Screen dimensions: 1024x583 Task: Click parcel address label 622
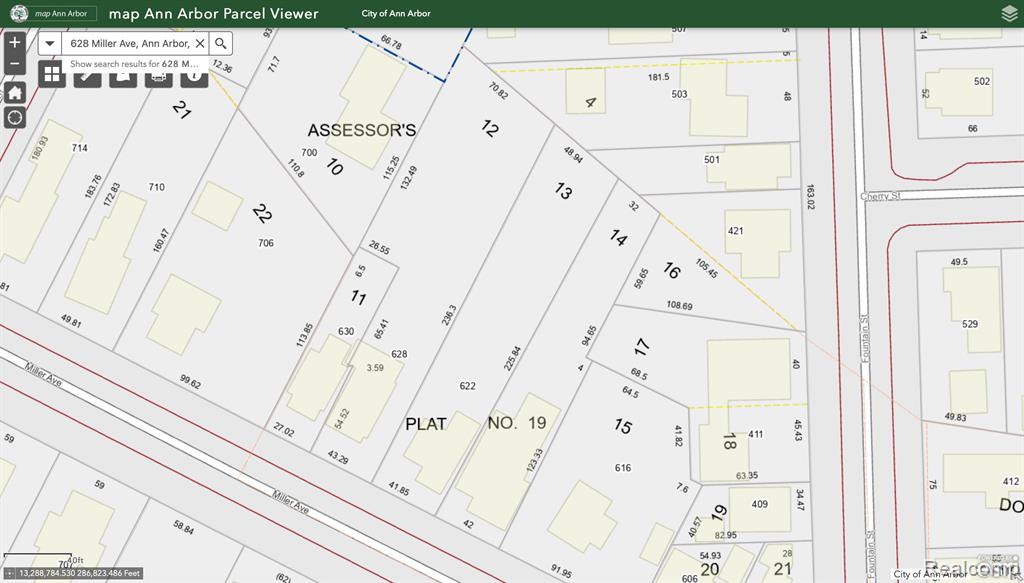point(468,386)
